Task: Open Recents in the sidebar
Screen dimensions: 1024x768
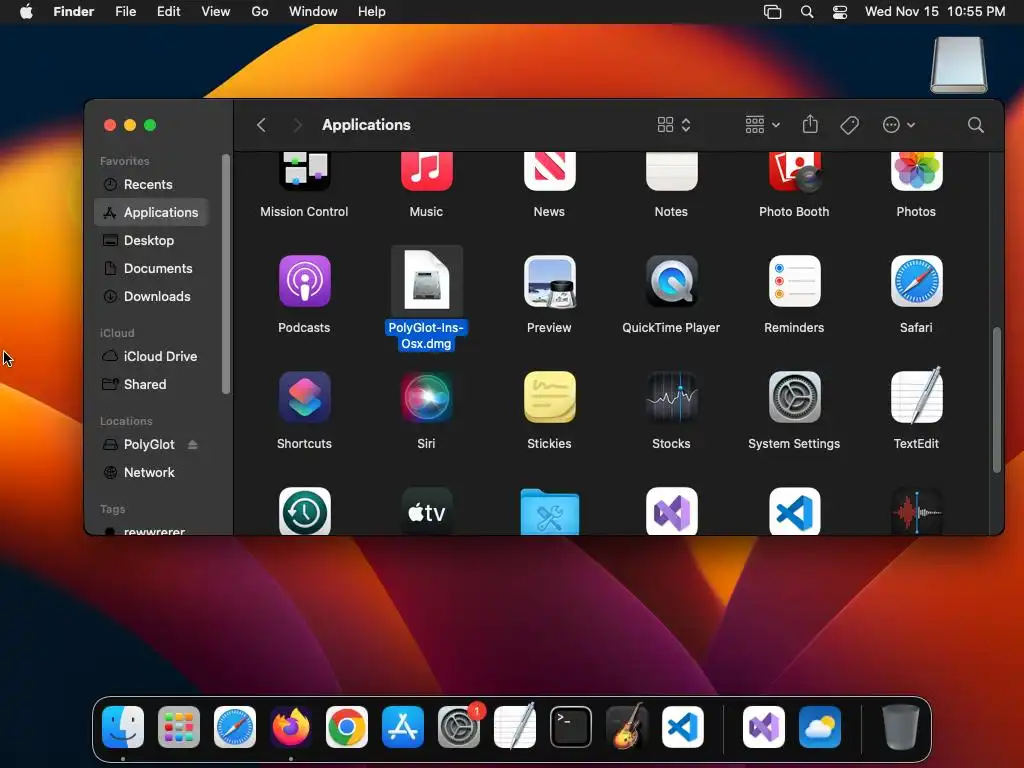Action: point(152,184)
